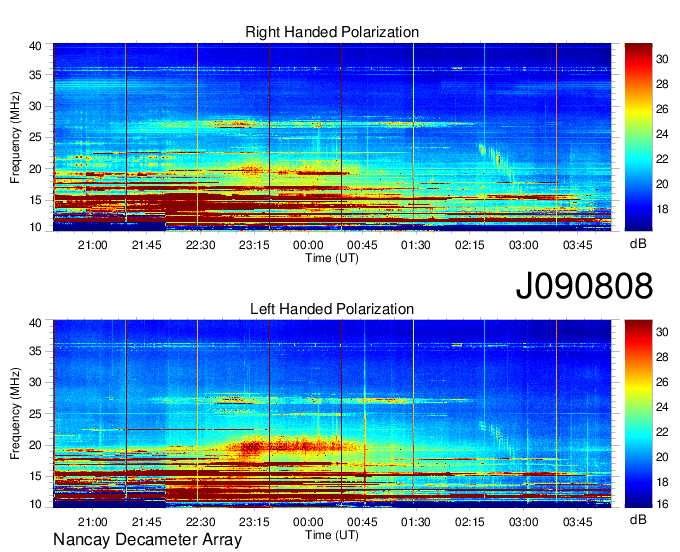The height and width of the screenshot is (552, 680).
Task: Click the 10 MHz tick on top plot
Action: click(x=35, y=227)
